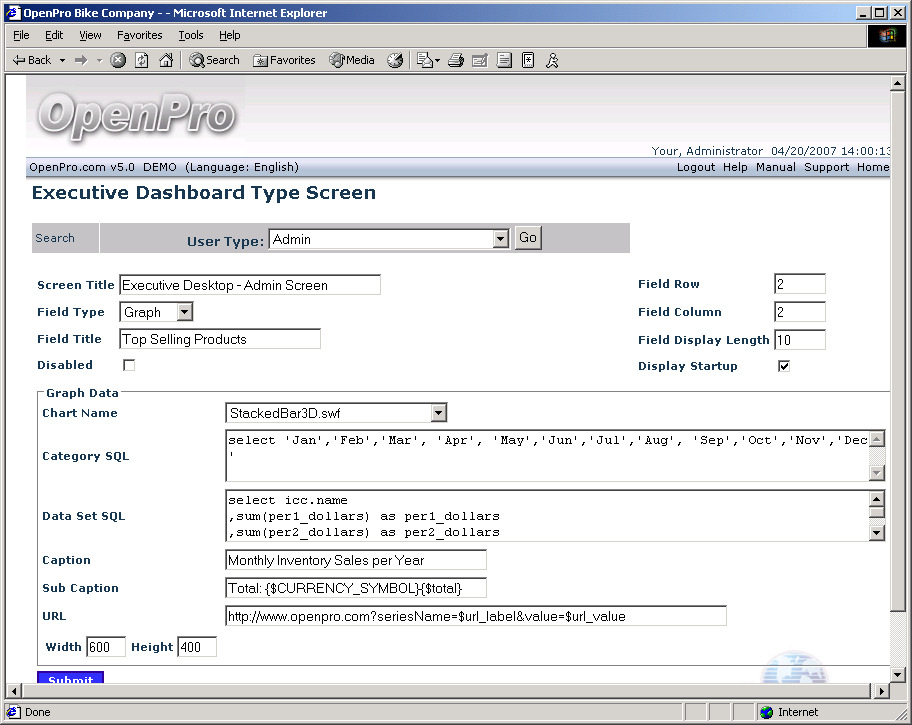Expand the Field Type dropdown

pyautogui.click(x=185, y=312)
